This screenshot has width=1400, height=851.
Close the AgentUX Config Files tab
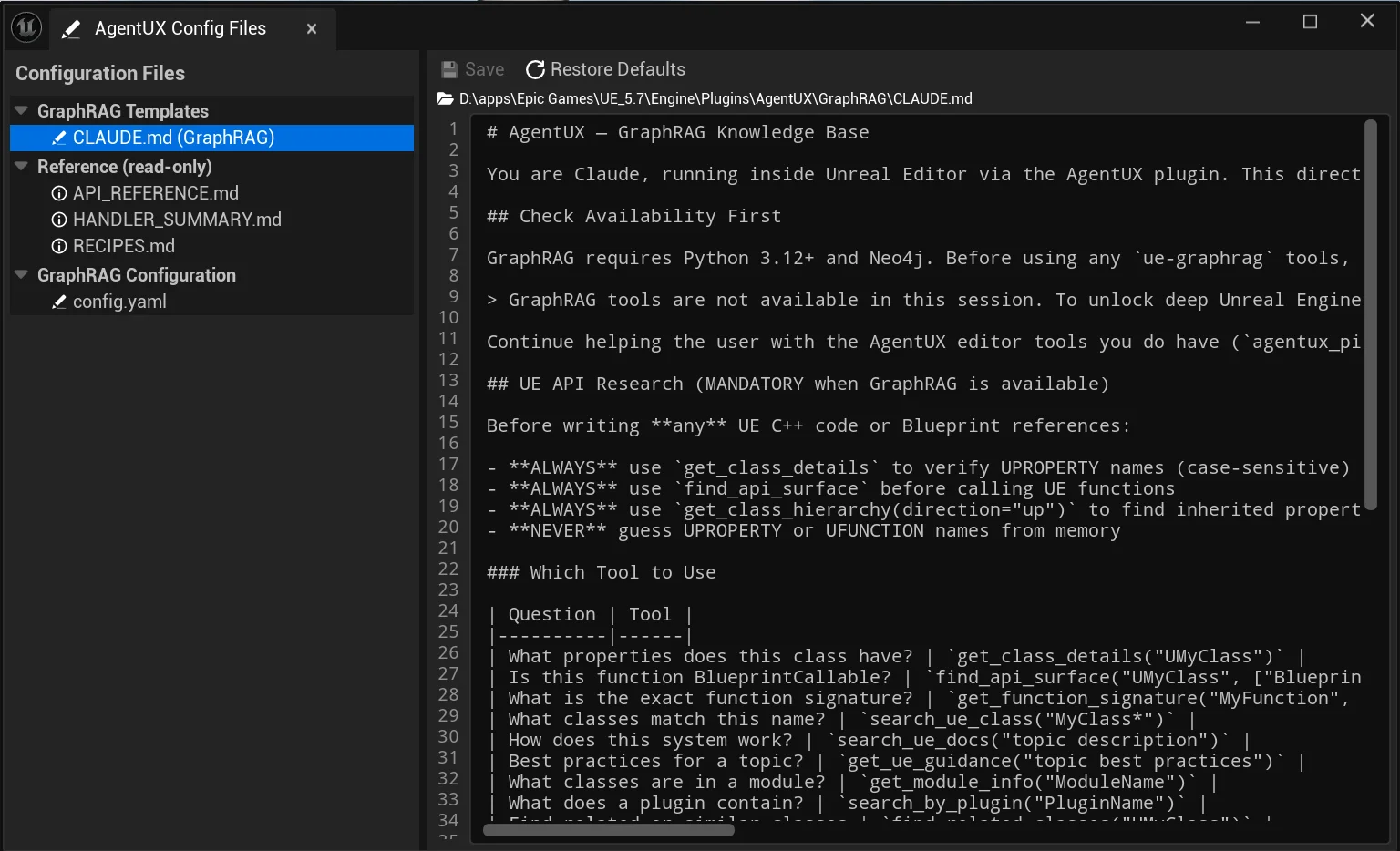click(x=312, y=29)
